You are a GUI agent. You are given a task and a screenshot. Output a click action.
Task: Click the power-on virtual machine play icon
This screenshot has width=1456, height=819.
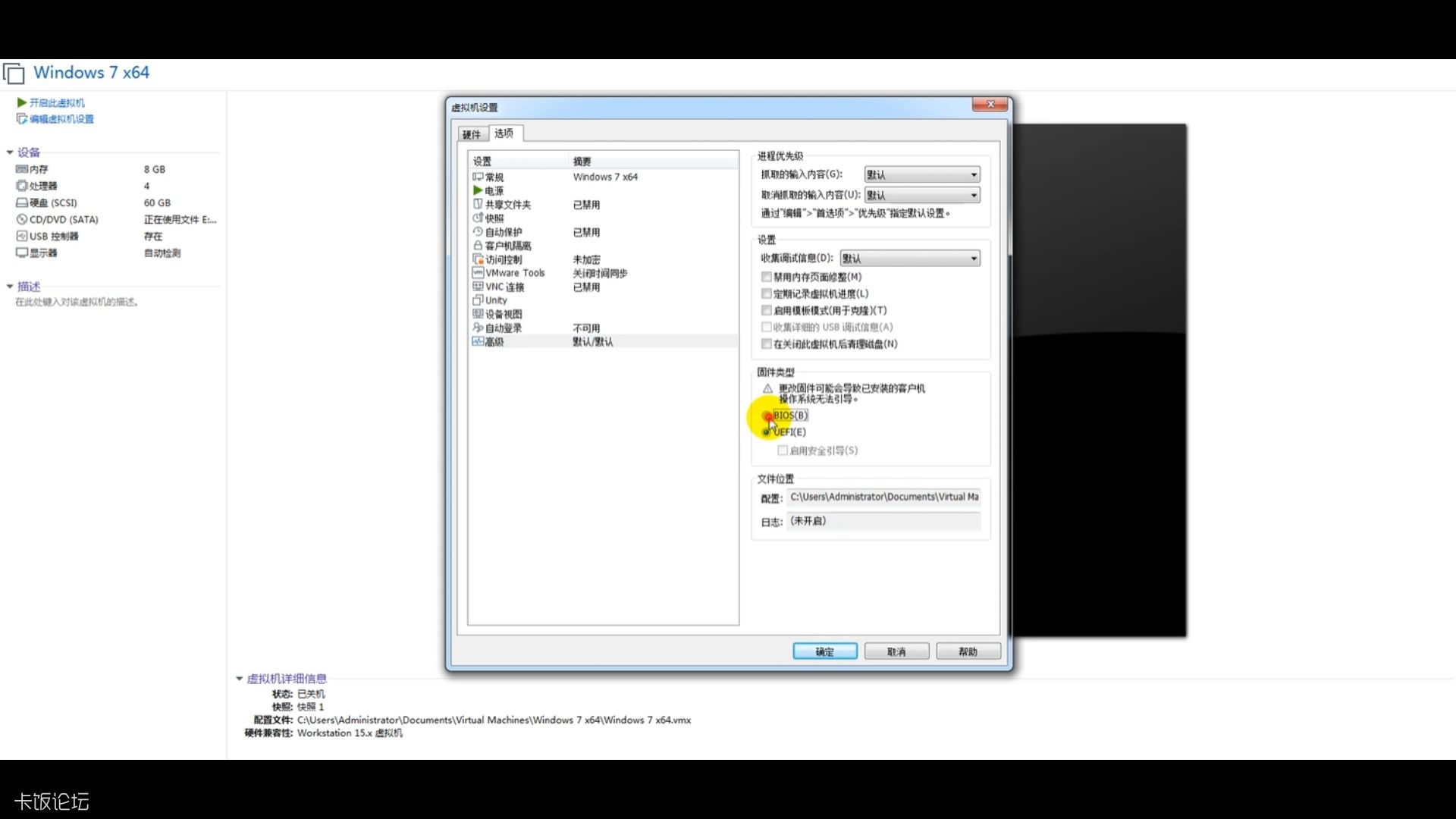(x=22, y=102)
